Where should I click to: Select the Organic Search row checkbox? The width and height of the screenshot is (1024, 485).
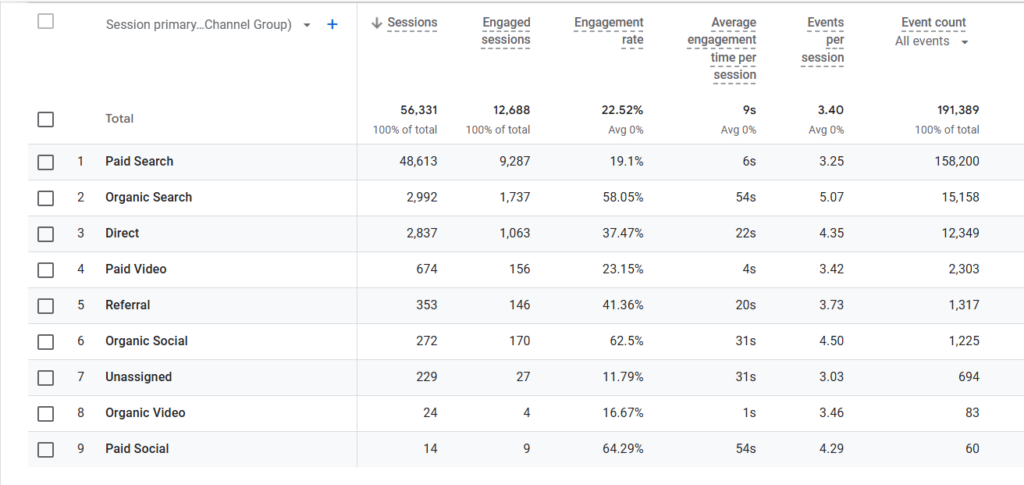point(46,198)
